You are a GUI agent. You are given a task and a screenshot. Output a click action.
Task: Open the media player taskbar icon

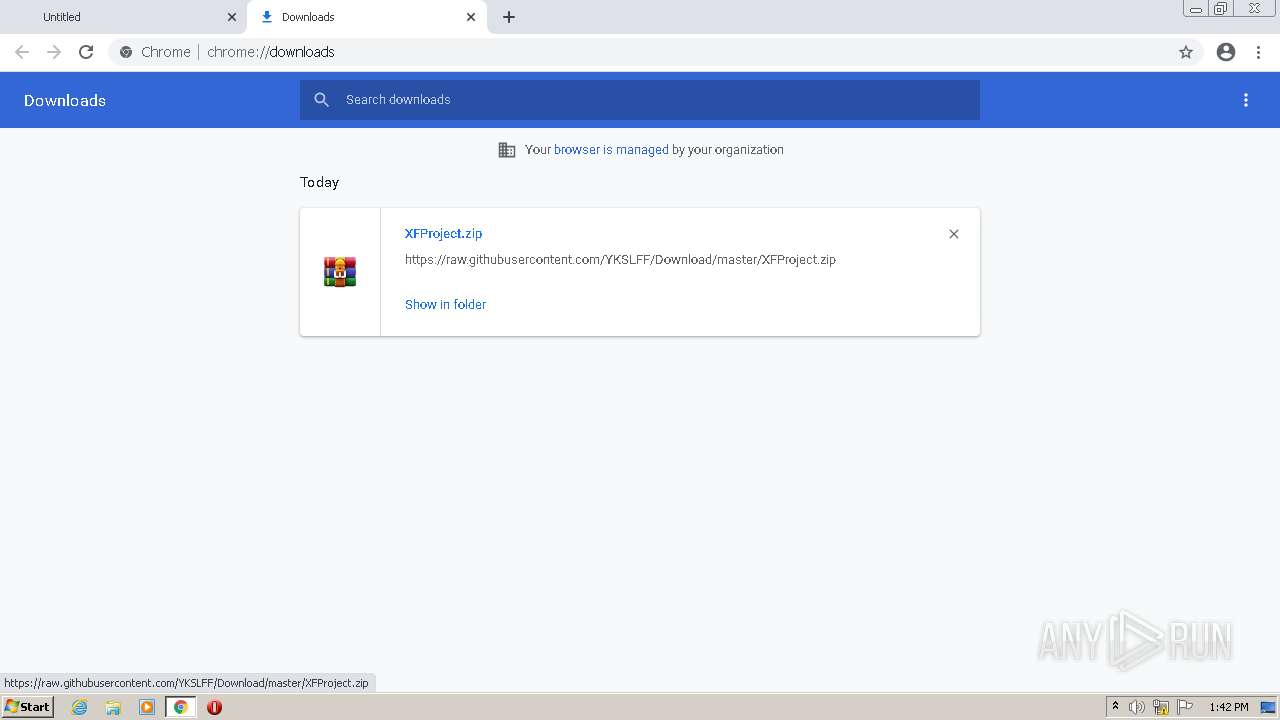pyautogui.click(x=147, y=707)
